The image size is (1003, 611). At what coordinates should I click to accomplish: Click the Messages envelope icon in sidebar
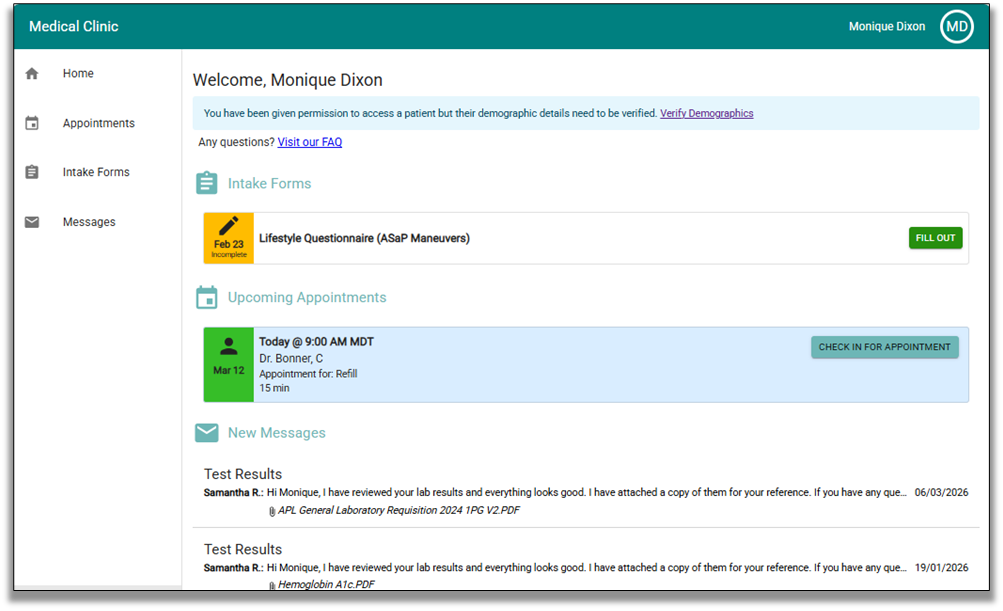pos(32,222)
